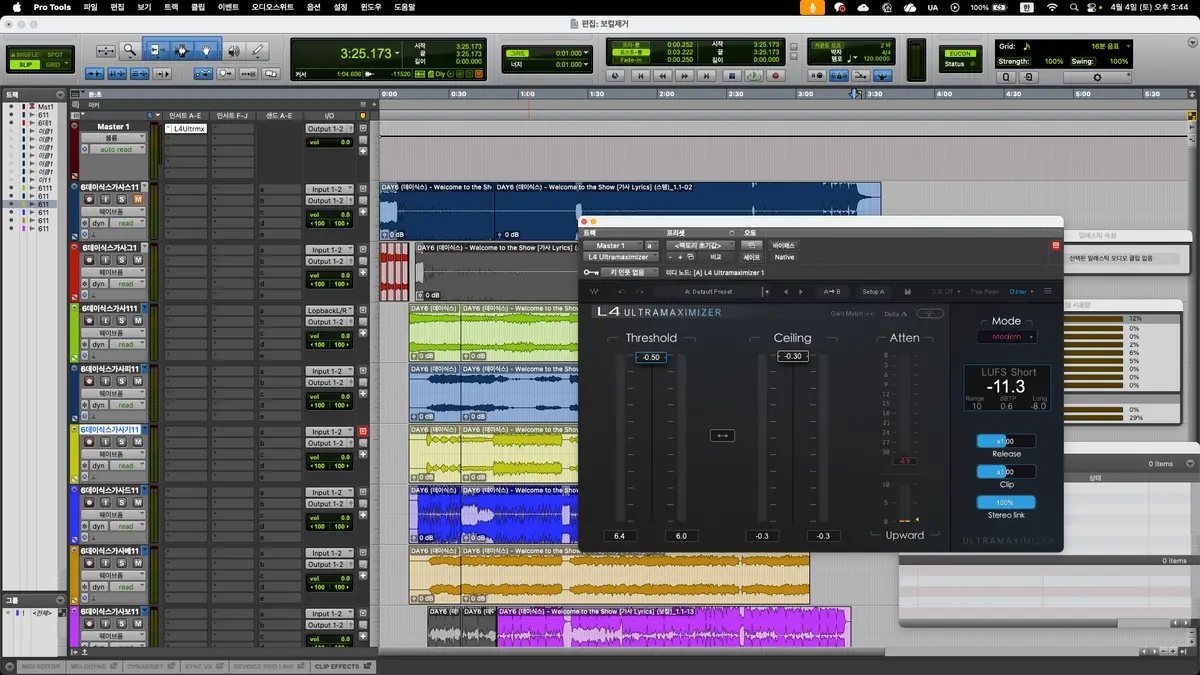The image size is (1200, 675).
Task: Click the L4 Release slider
Action: [x=1006, y=441]
